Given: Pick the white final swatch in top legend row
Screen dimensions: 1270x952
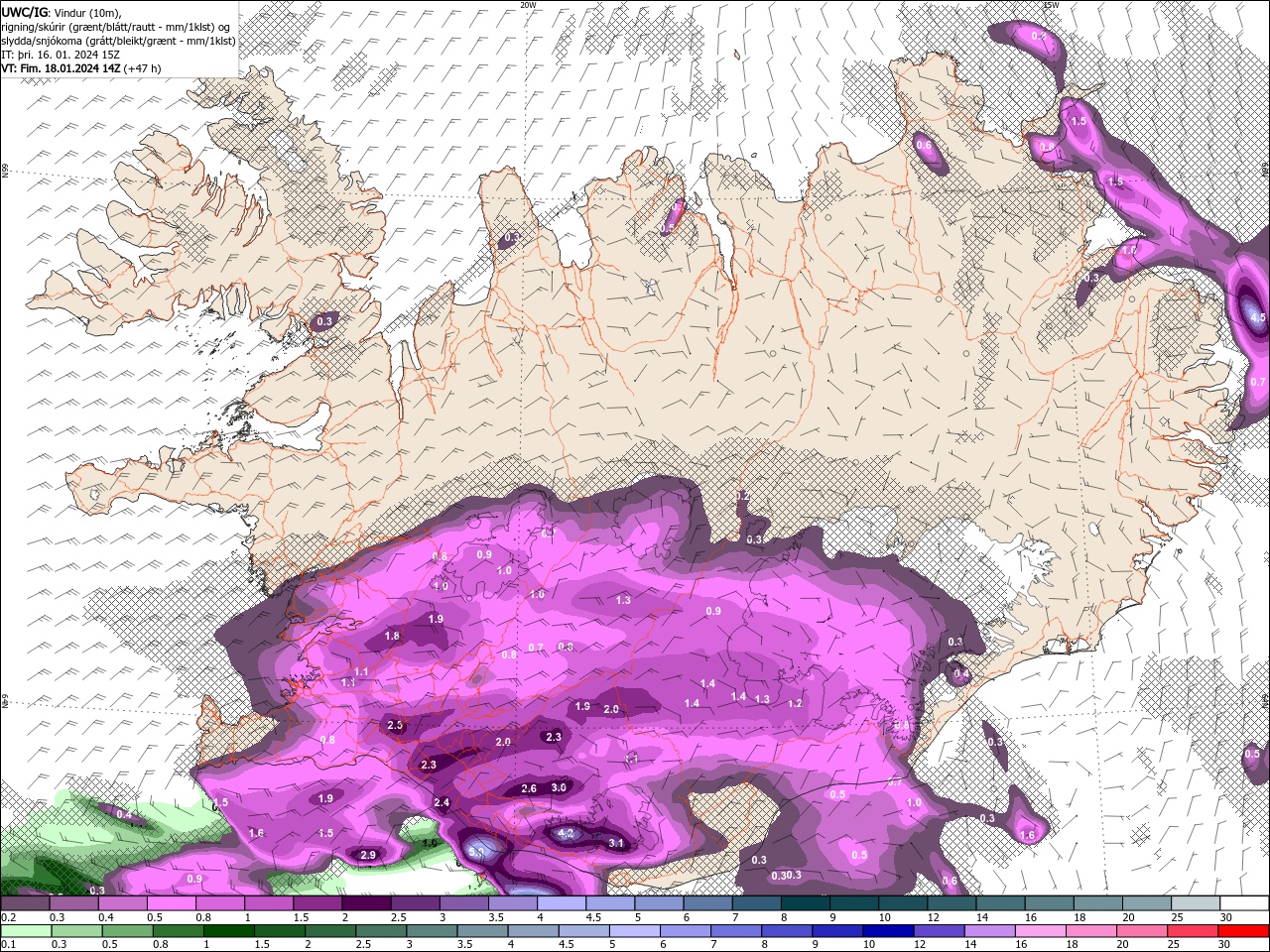Looking at the screenshot, I should 1244,903.
